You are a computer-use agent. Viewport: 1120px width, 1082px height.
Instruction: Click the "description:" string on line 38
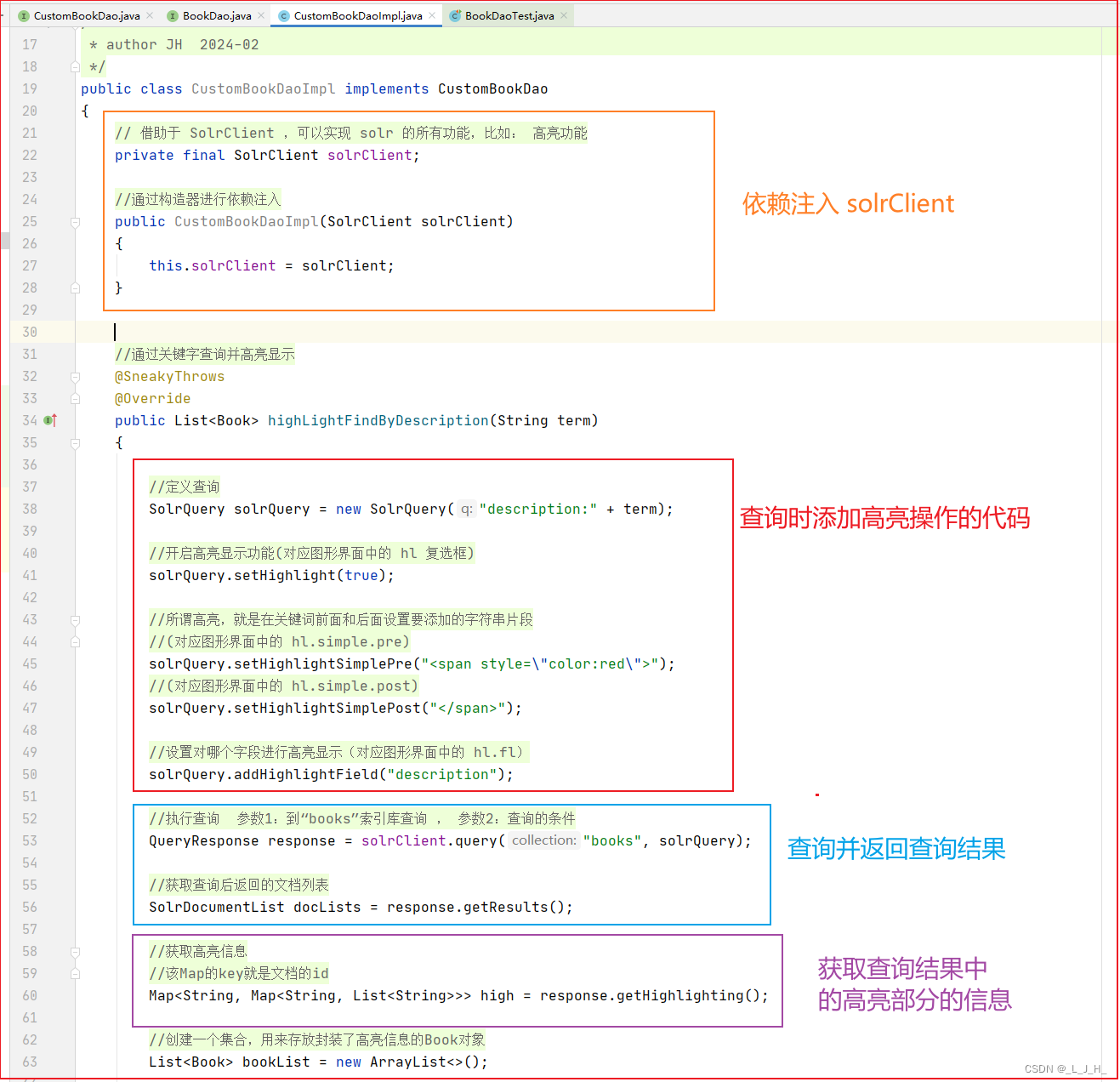point(538,509)
